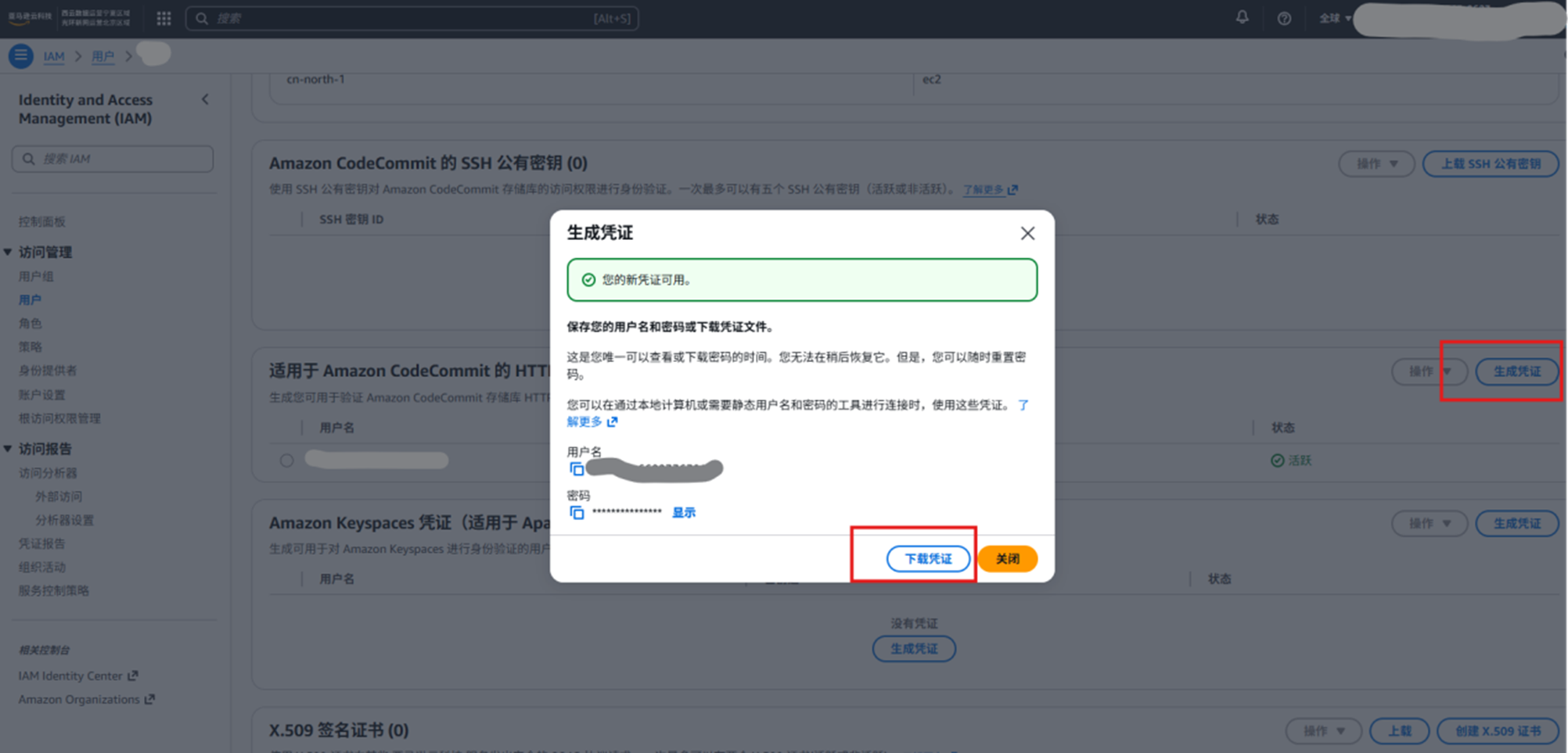The height and width of the screenshot is (753, 1568).
Task: Click the orange 关闭 button
Action: click(1008, 558)
